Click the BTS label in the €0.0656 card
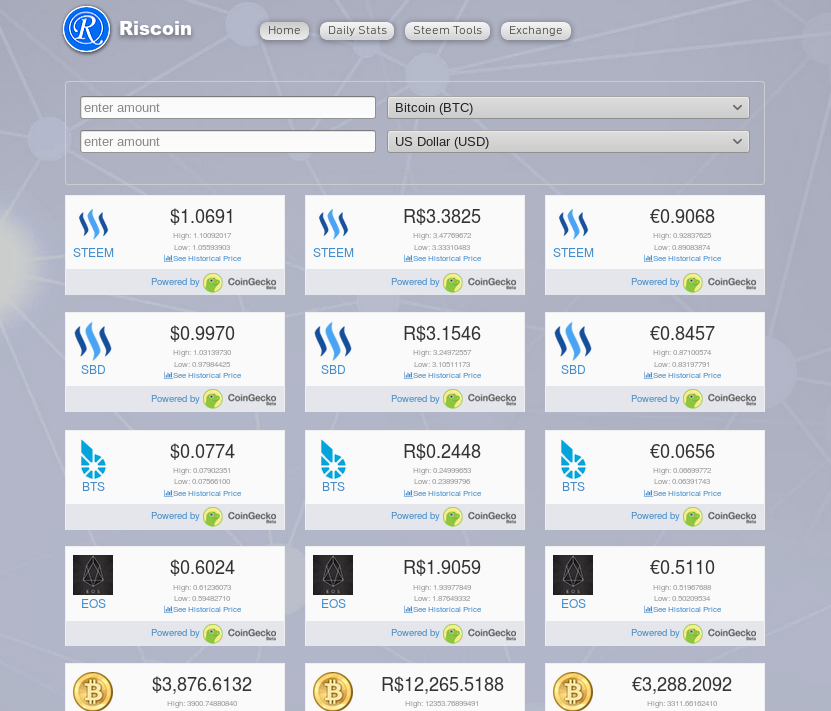This screenshot has width=831, height=711. [573, 487]
